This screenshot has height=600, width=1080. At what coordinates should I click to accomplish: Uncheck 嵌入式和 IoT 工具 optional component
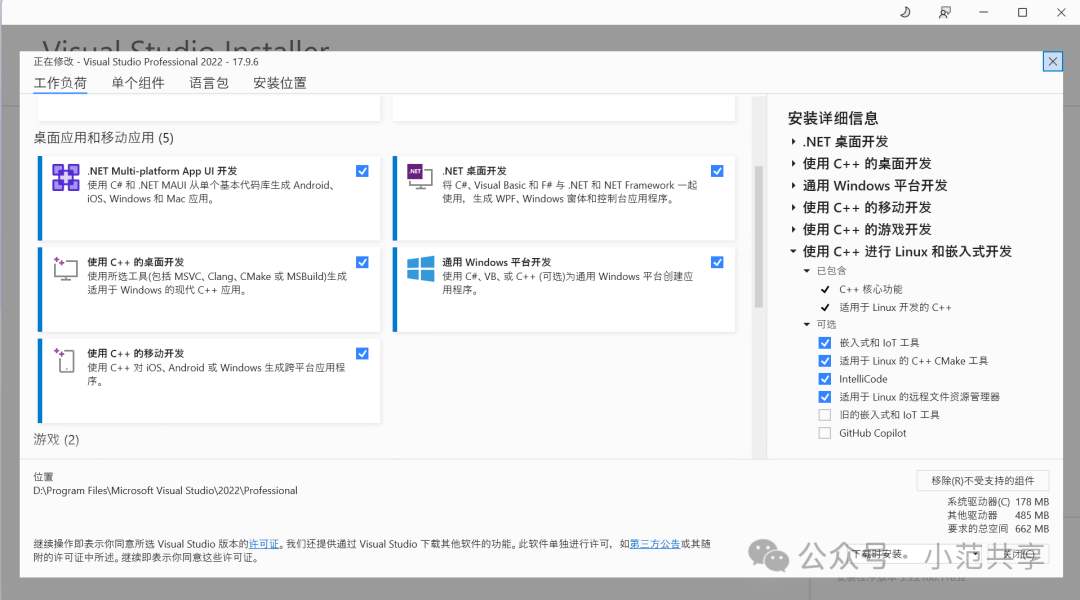click(x=824, y=342)
